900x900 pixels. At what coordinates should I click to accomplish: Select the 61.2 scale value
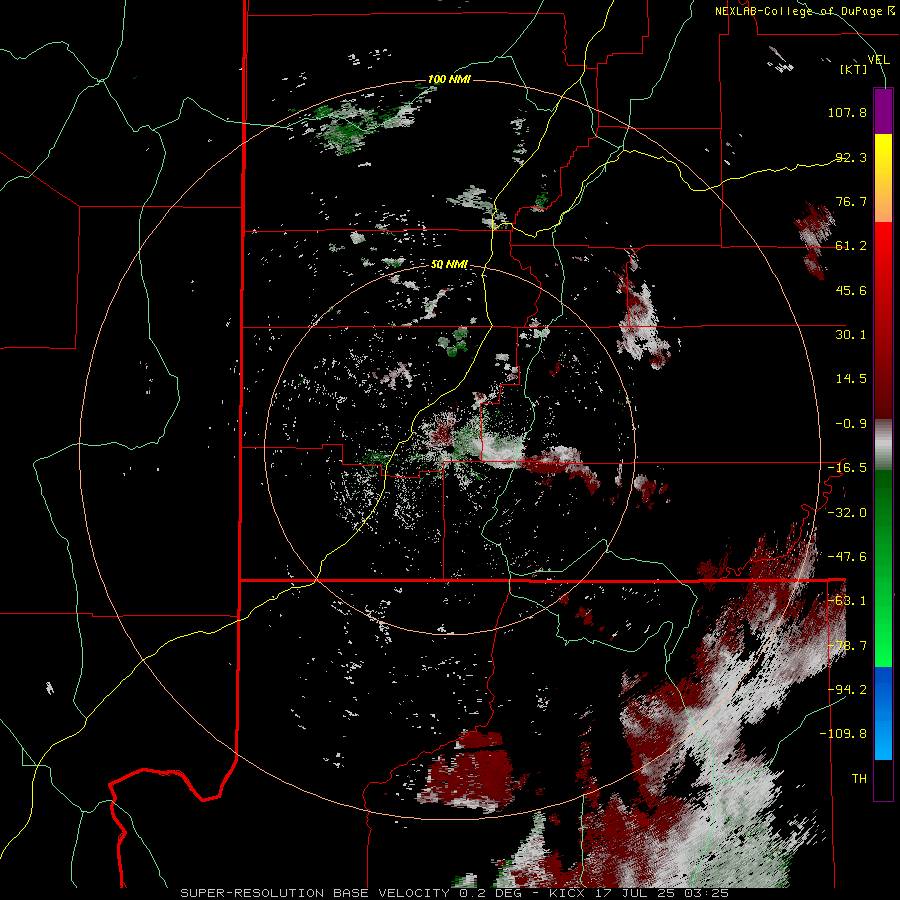click(851, 246)
